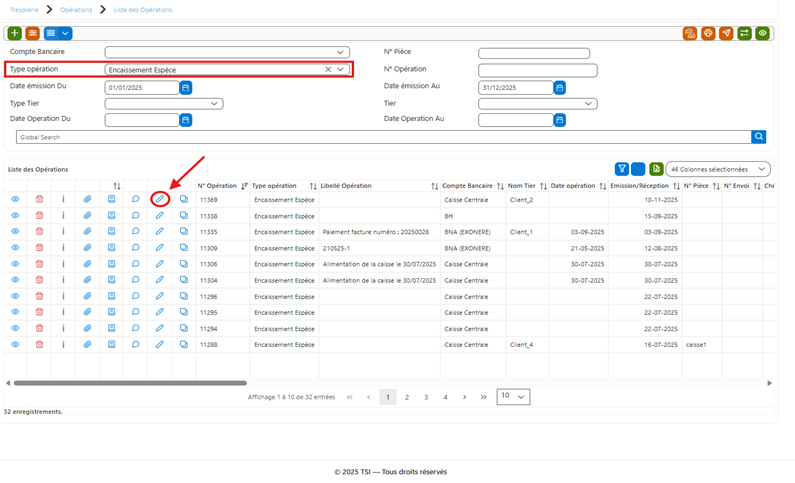Clear the Encaissement Espèce selection with X
Image resolution: width=795 pixels, height=483 pixels.
point(328,69)
